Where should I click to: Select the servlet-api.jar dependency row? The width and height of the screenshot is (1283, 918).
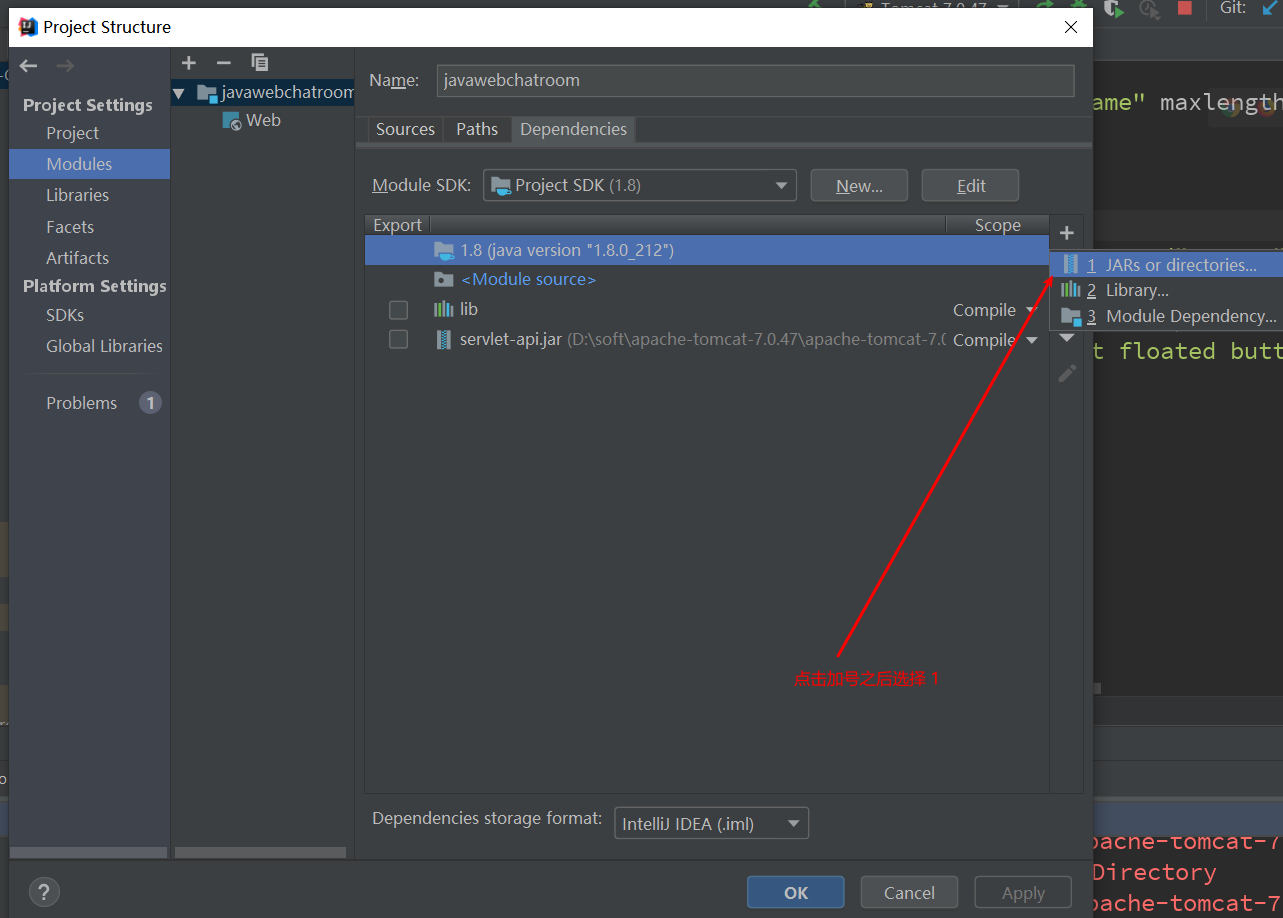[x=707, y=340]
